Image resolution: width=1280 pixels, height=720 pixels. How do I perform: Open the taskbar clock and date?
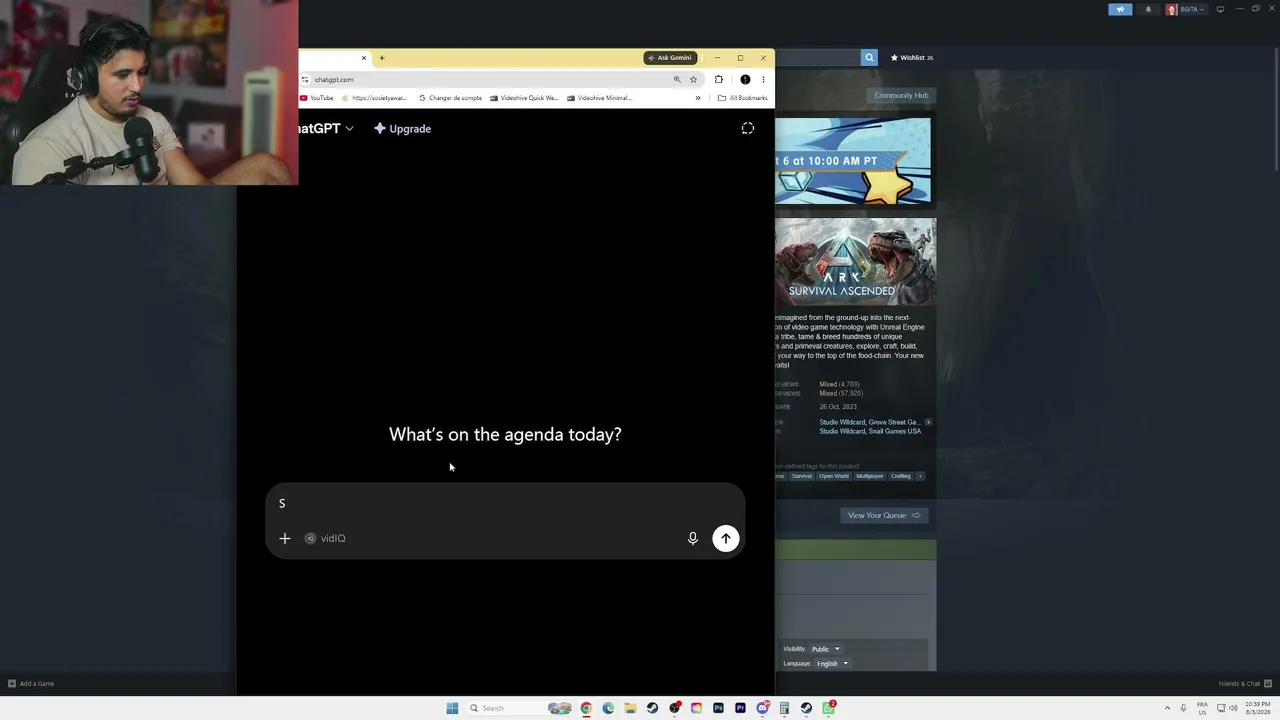(1257, 708)
